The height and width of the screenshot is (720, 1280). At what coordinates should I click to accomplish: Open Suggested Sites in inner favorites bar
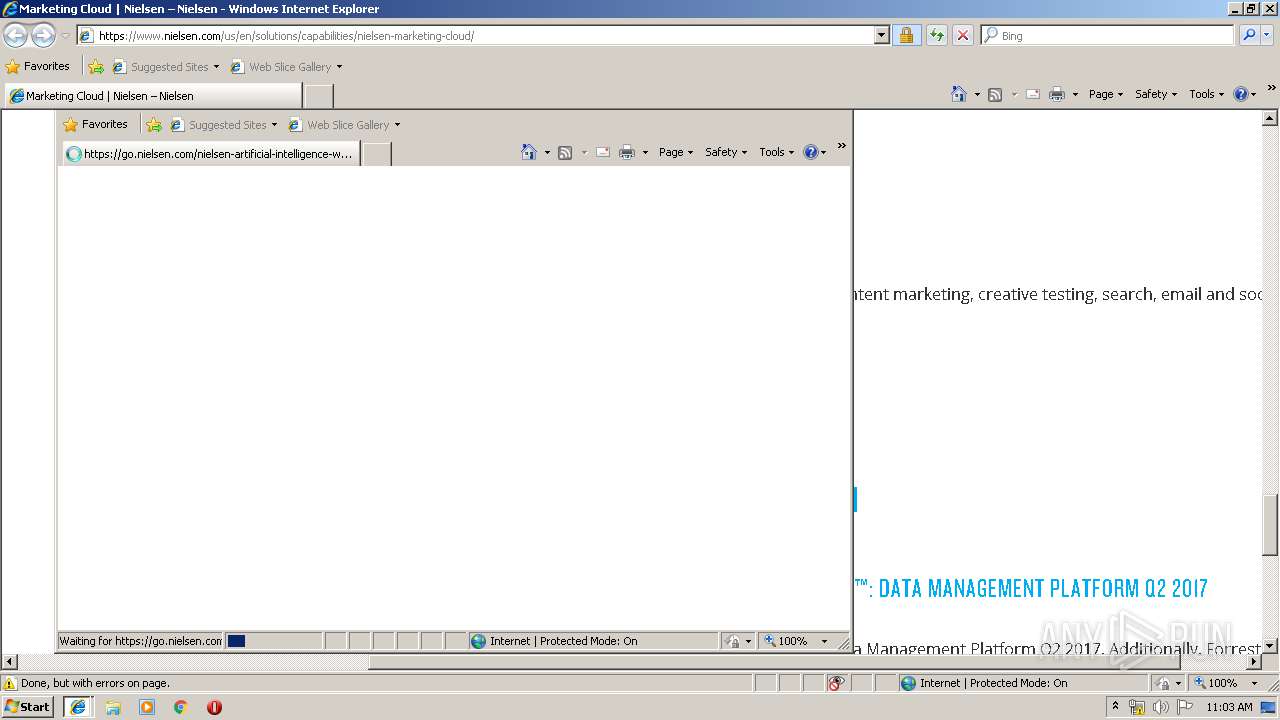pyautogui.click(x=223, y=125)
